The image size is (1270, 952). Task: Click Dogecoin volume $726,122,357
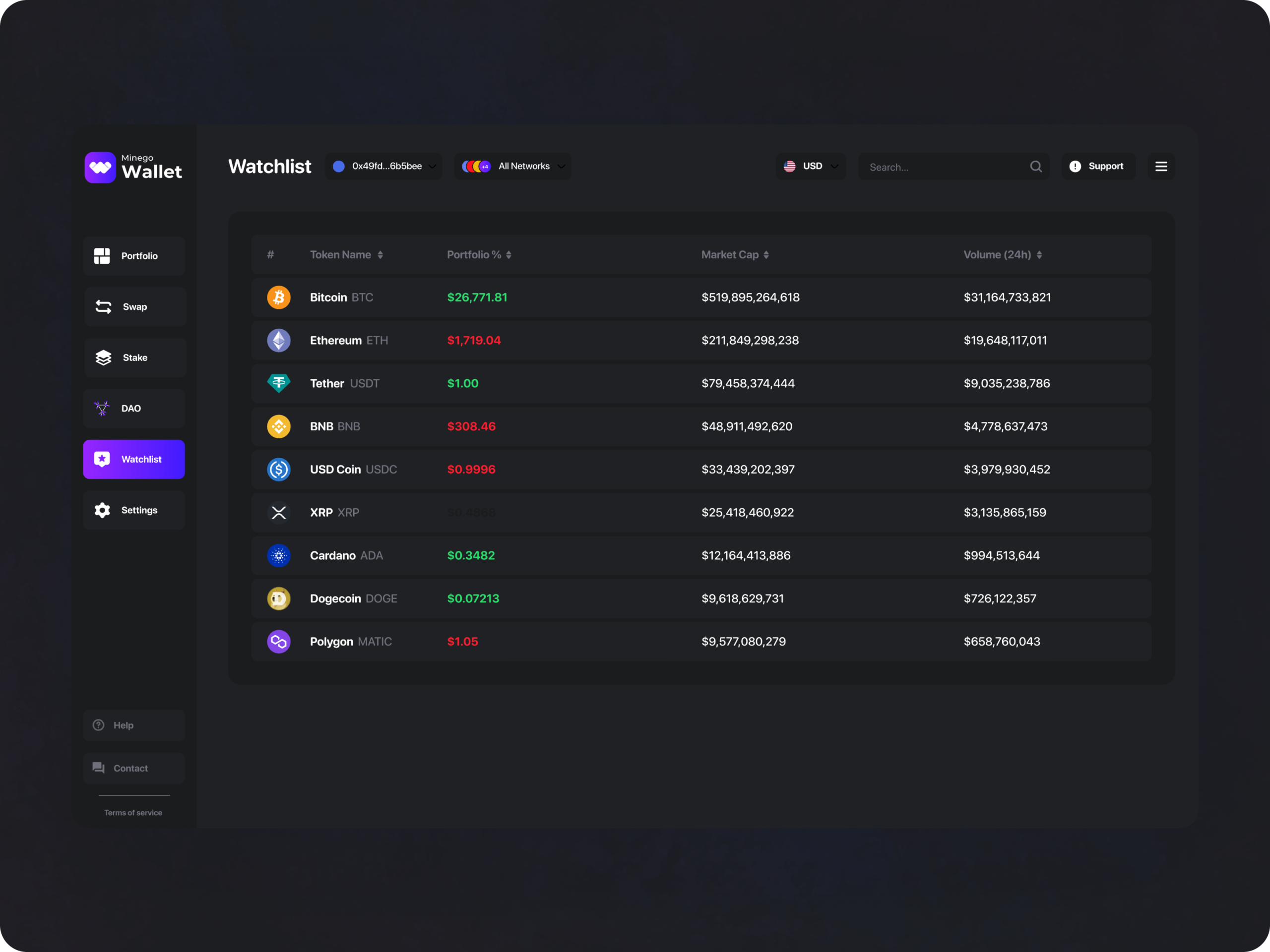click(x=1000, y=598)
